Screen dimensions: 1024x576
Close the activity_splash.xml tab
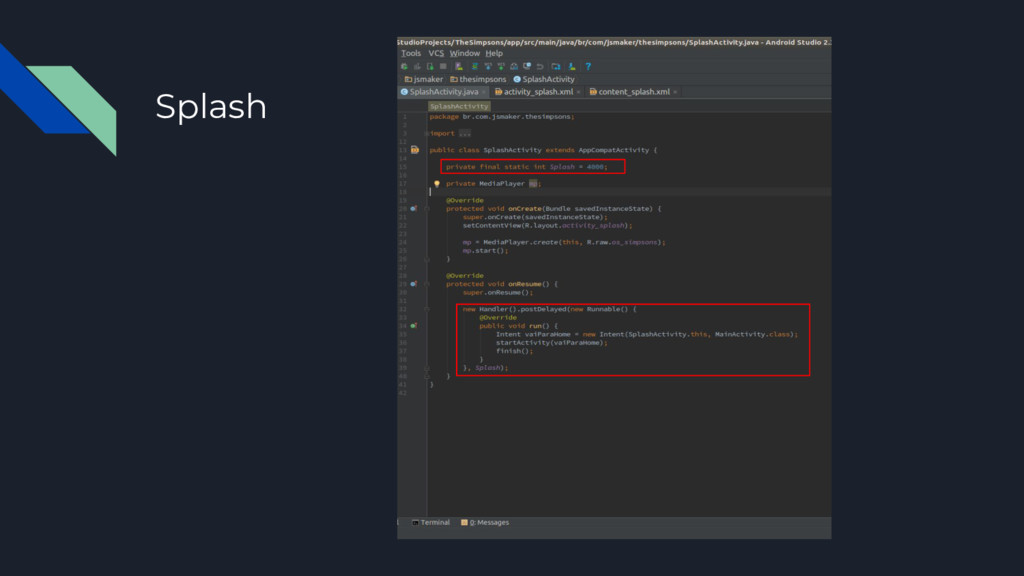pos(579,92)
